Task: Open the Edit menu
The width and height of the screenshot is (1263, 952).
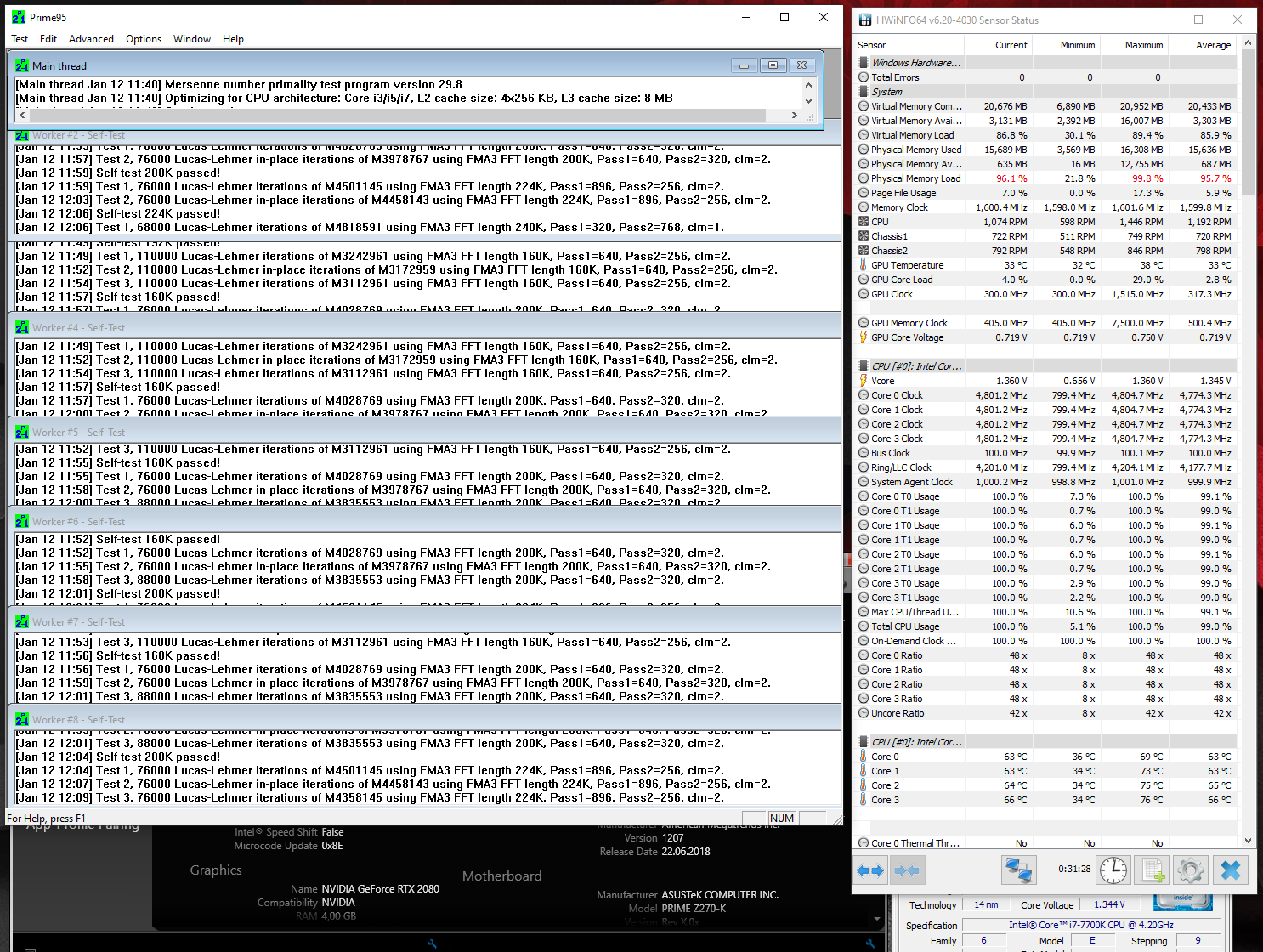Action: point(48,39)
